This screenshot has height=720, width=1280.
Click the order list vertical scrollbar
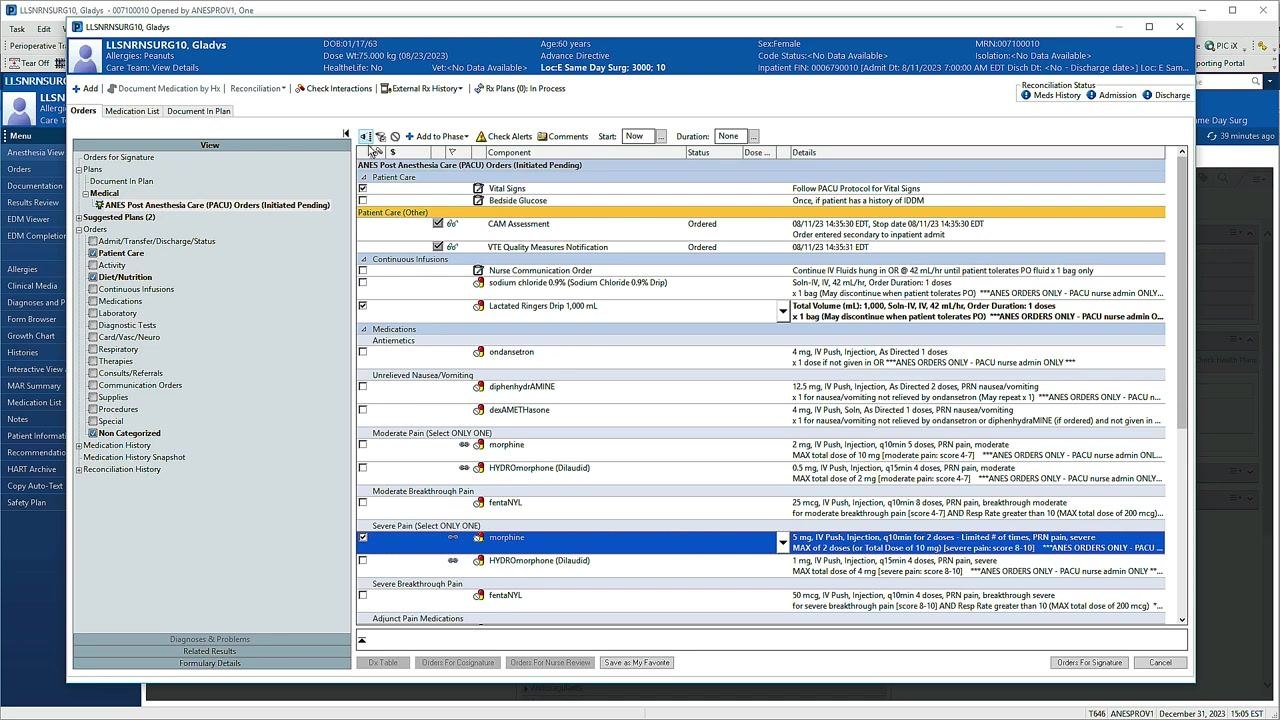pos(1182,388)
